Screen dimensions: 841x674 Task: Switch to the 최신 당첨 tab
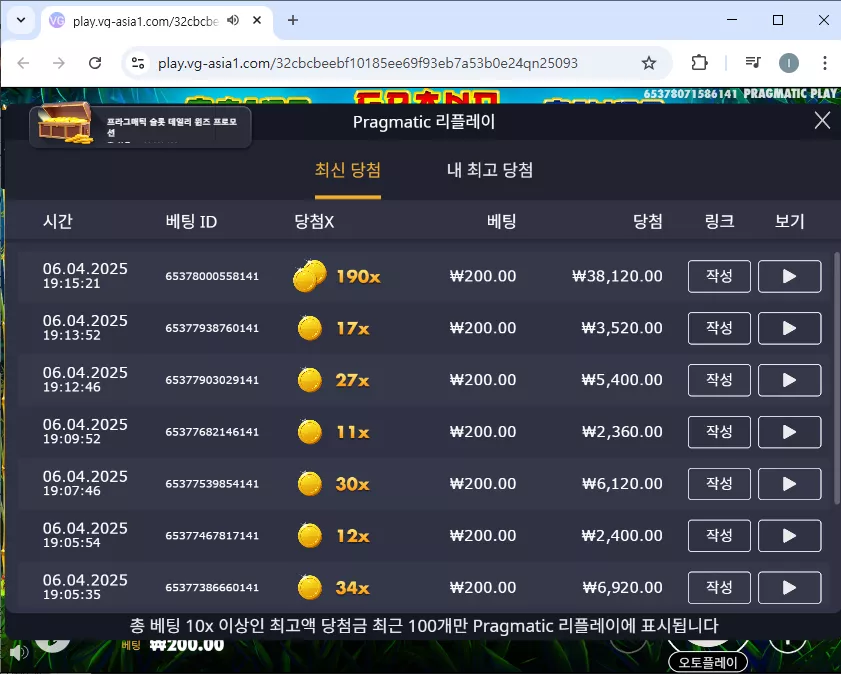(348, 170)
